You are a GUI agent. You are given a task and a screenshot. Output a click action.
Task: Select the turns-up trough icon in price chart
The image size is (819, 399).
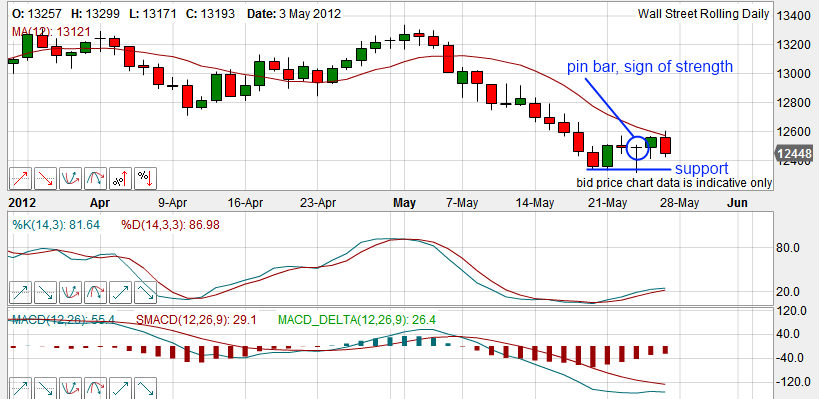coord(71,179)
